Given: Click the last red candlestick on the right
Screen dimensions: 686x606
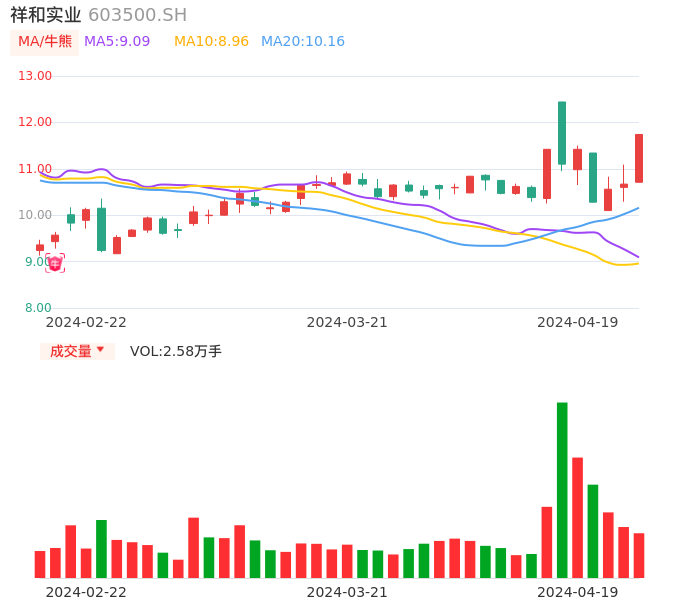Looking at the screenshot, I should pos(639,158).
